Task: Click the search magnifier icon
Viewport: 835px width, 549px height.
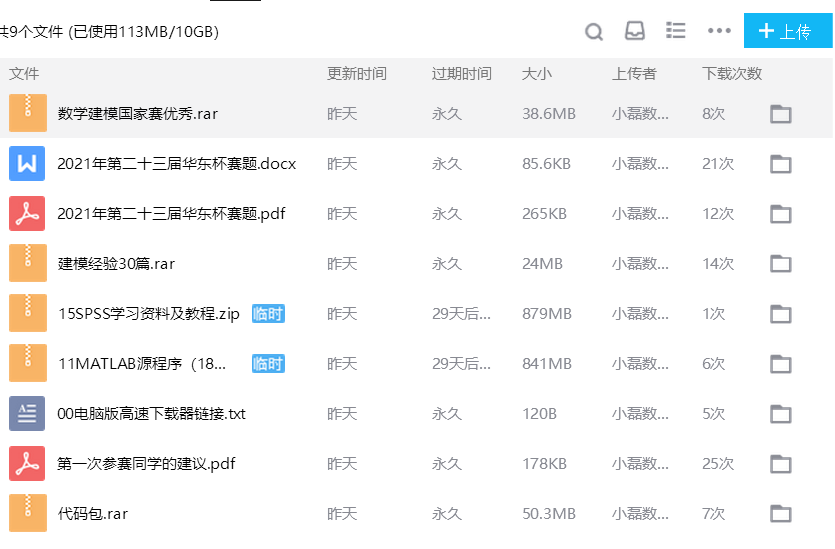Action: click(594, 31)
